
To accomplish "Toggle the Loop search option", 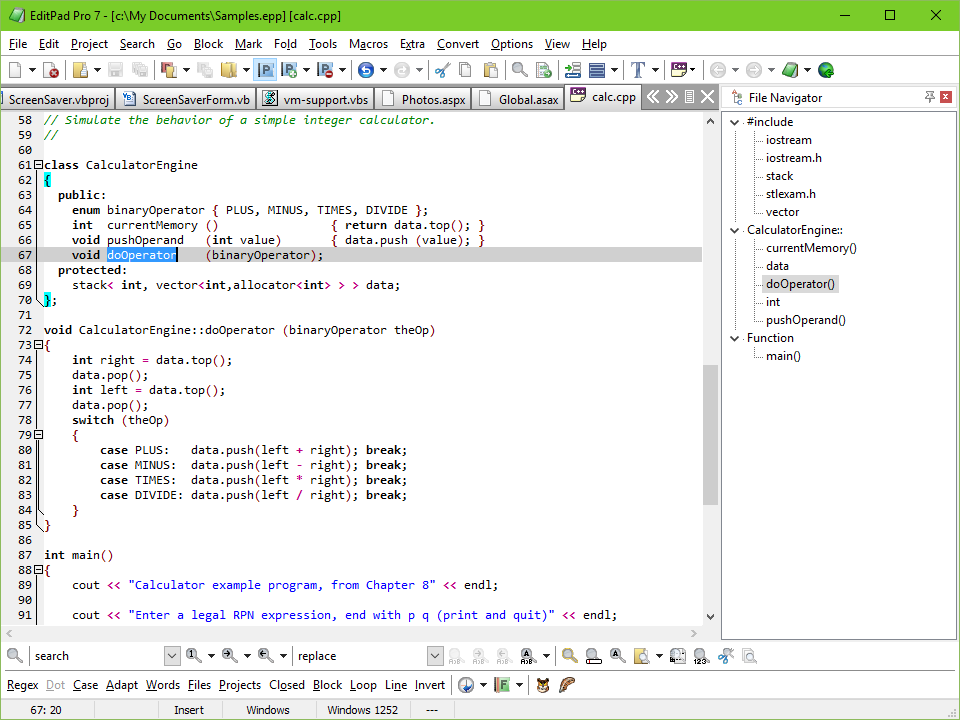I will [363, 684].
